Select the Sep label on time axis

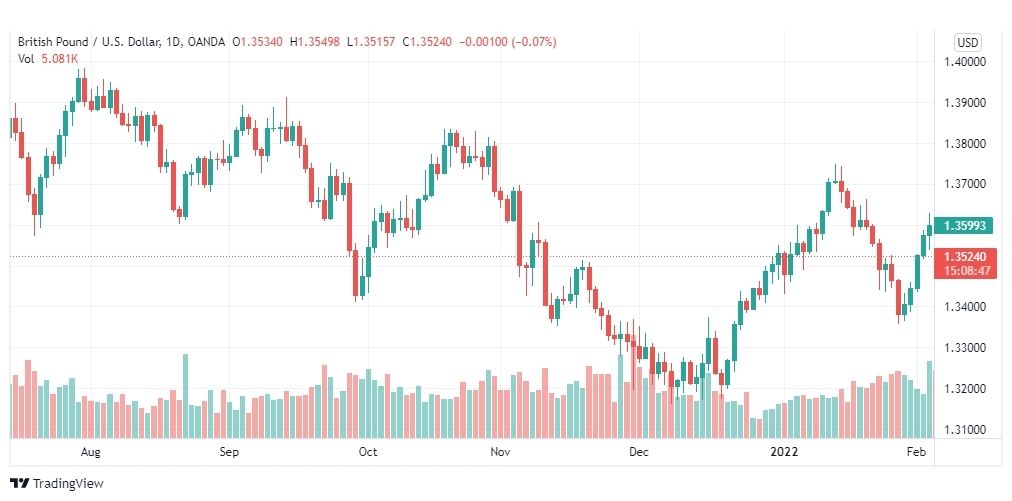pos(229,452)
